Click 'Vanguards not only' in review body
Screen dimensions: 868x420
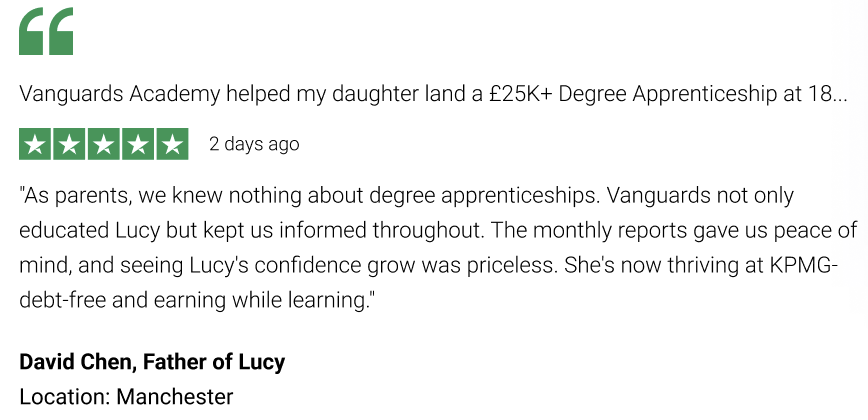point(700,194)
